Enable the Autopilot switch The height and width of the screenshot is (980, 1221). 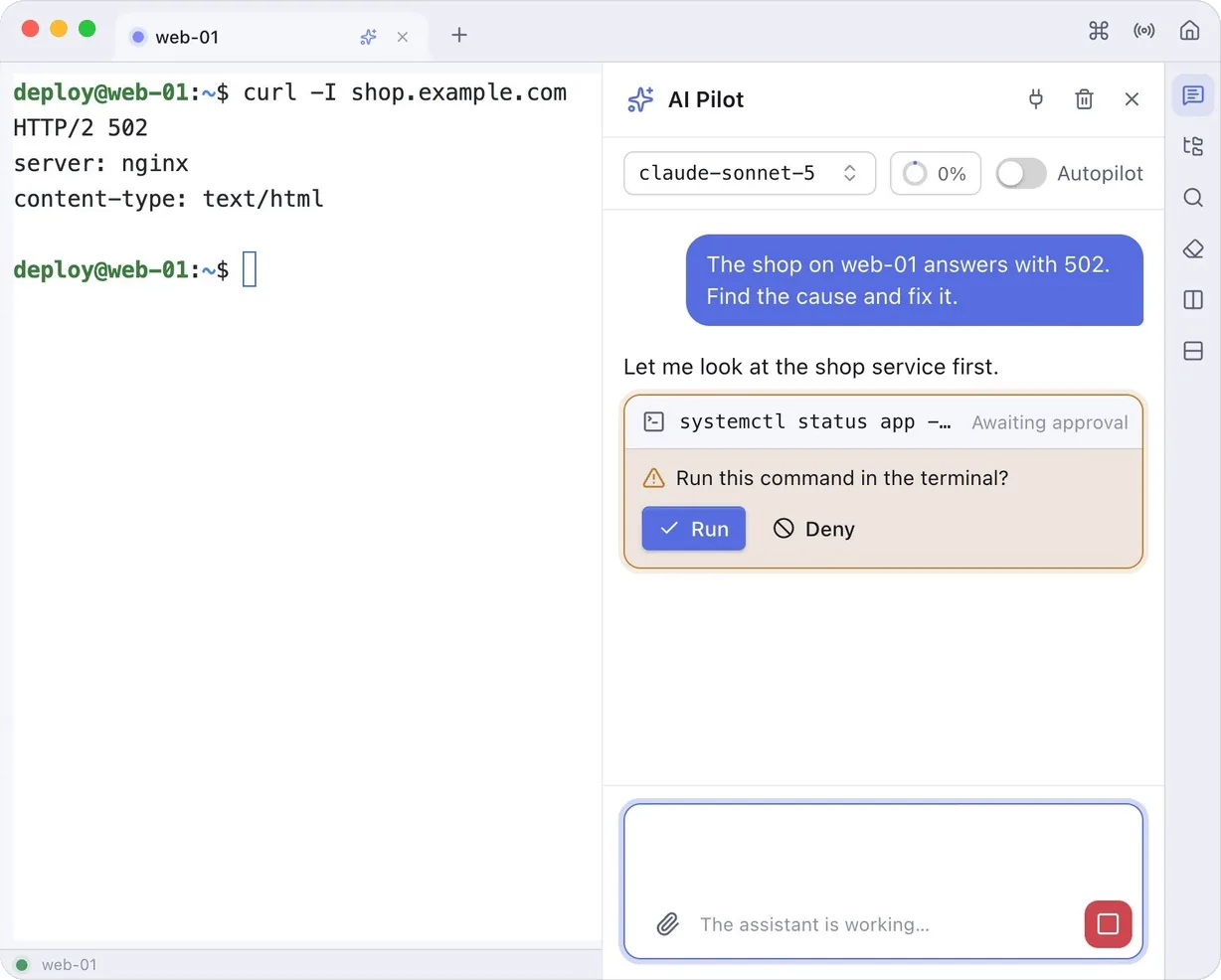(x=1021, y=174)
